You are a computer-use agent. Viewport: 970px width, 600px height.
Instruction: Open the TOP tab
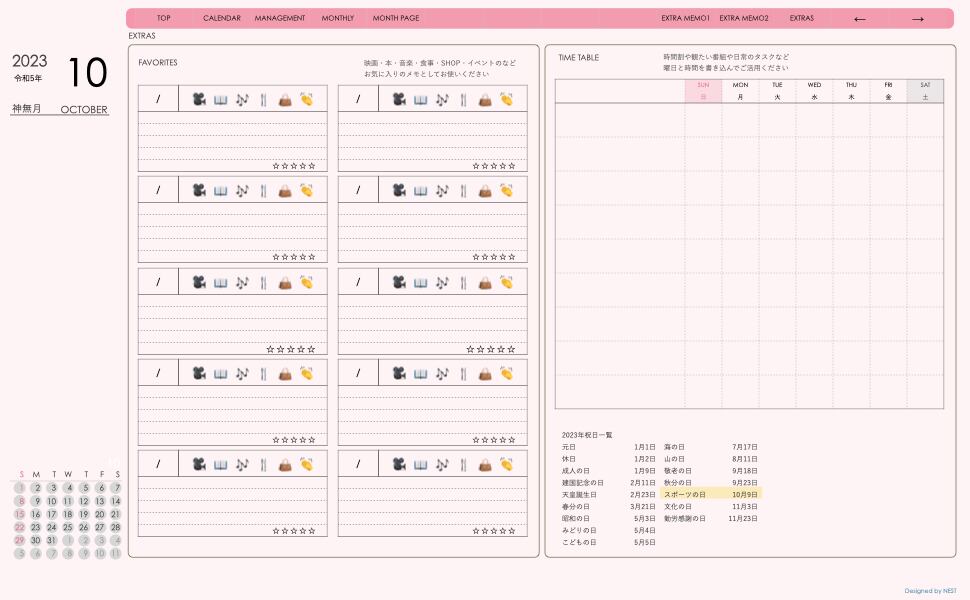(163, 18)
